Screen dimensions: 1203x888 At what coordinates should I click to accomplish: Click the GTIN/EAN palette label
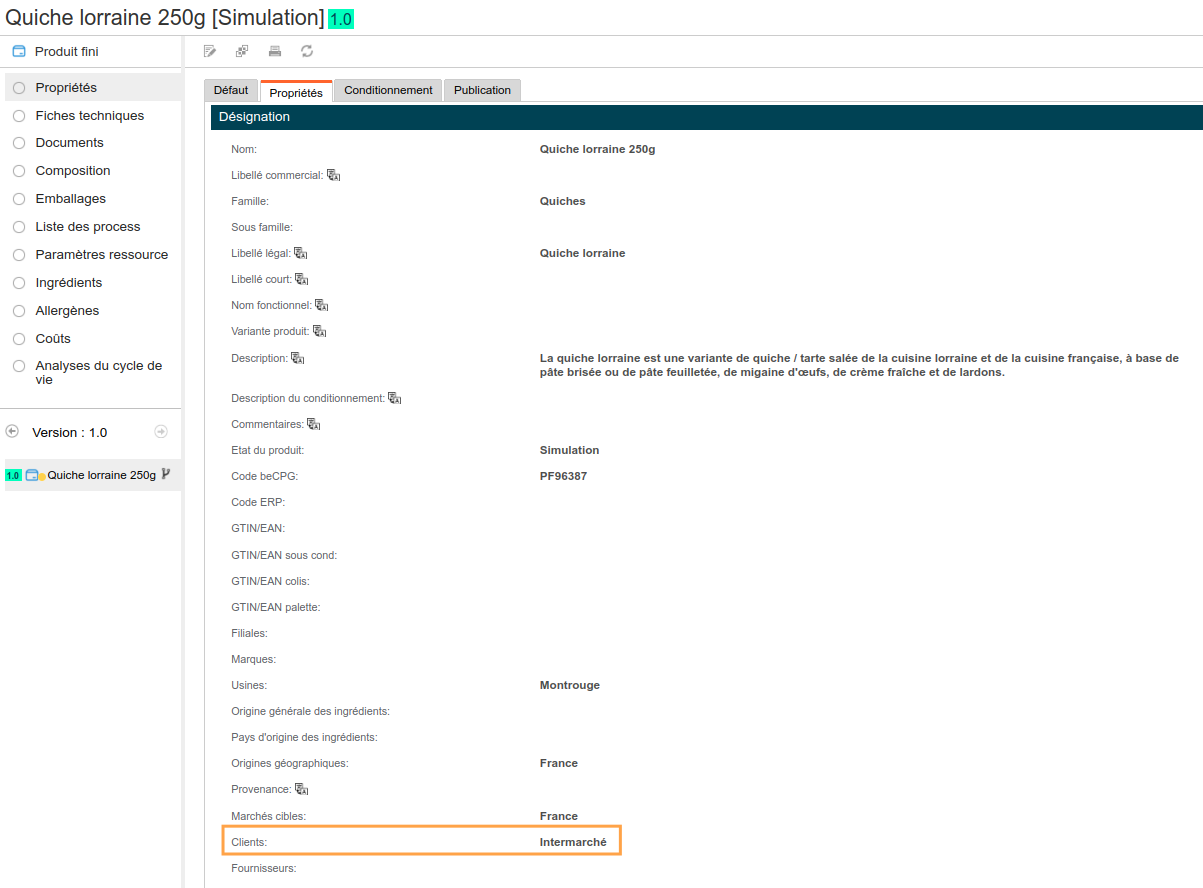(276, 607)
